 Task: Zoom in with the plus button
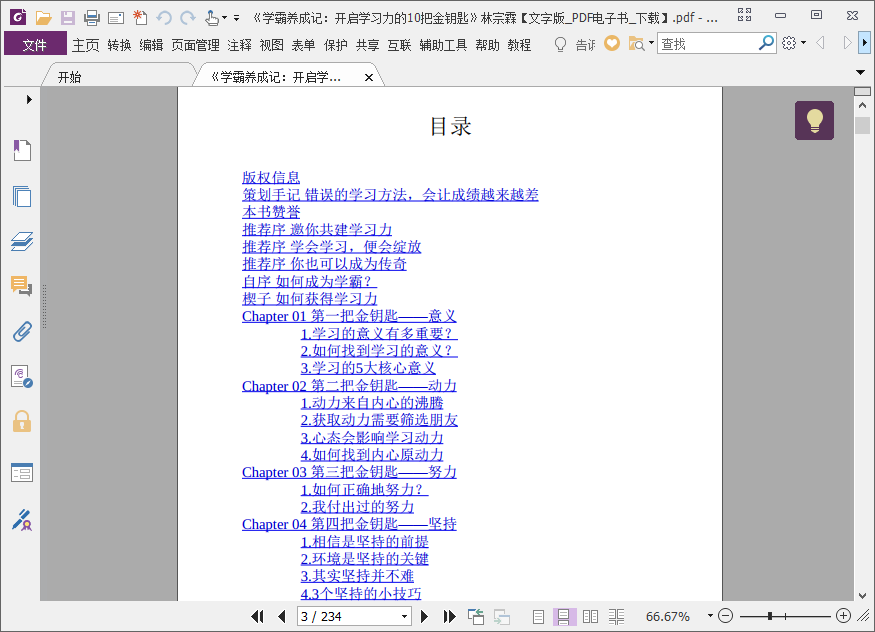(843, 616)
